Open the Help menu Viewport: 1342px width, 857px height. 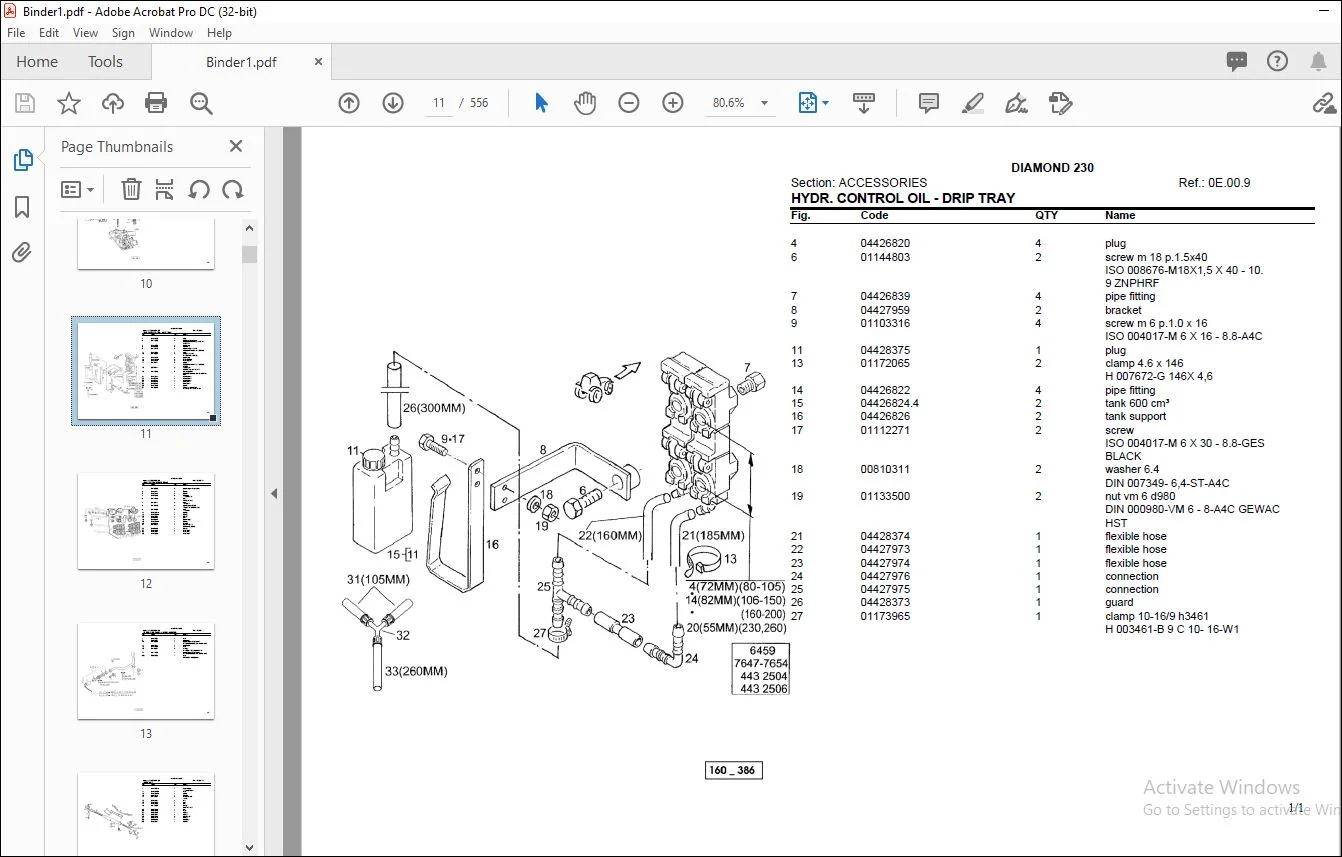pyautogui.click(x=219, y=33)
